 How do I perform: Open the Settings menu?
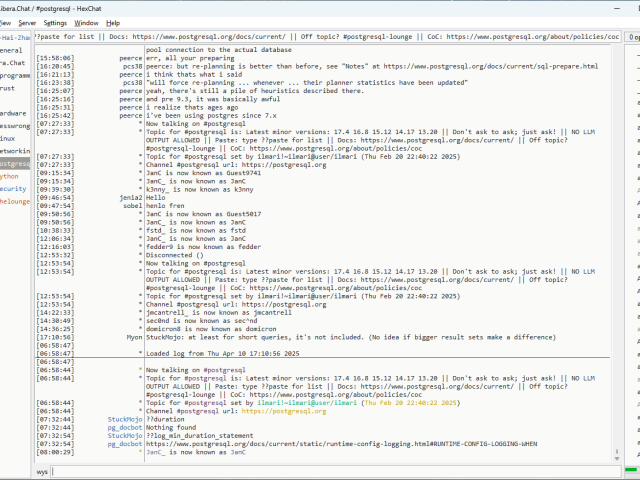(56, 22)
